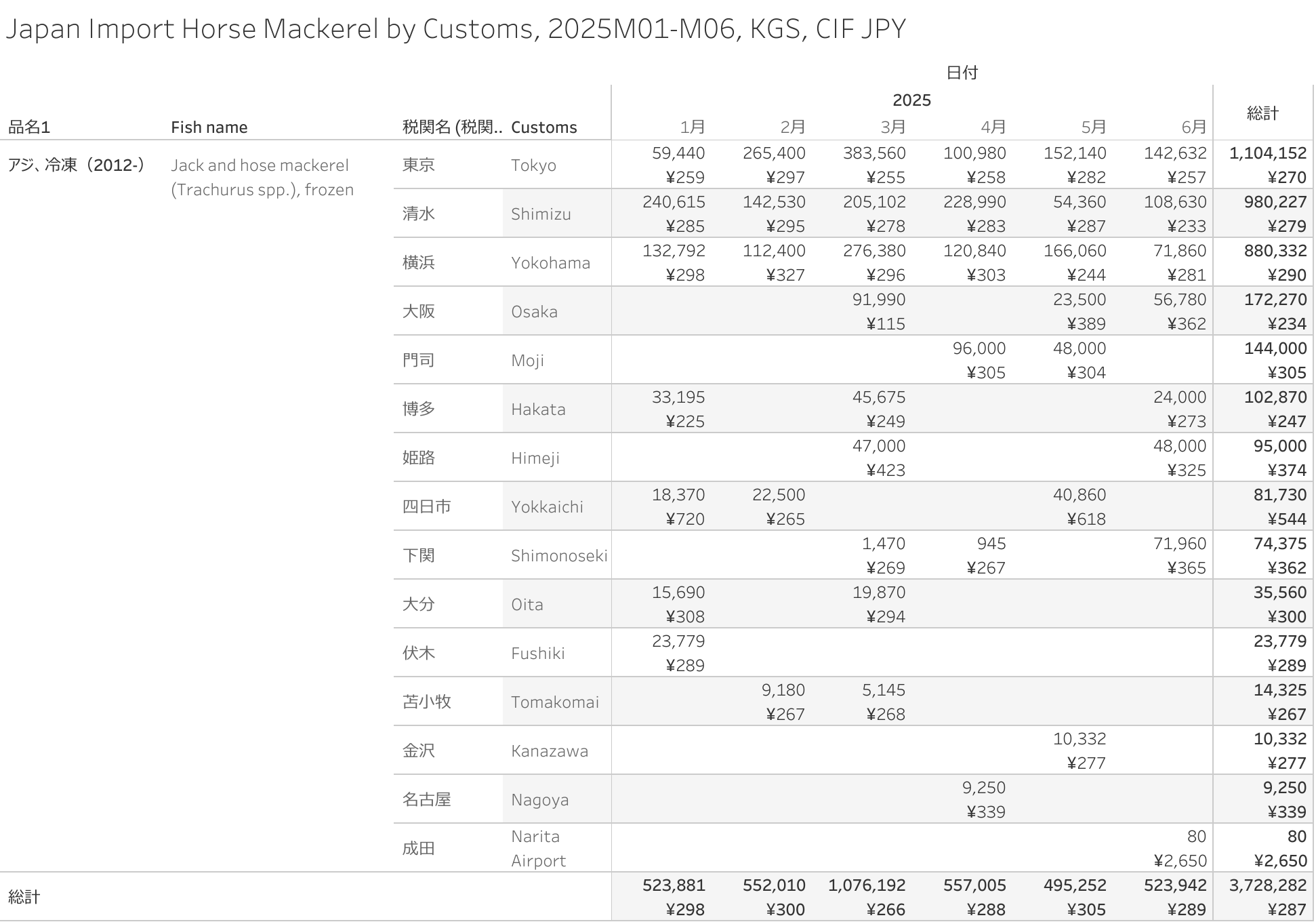The width and height of the screenshot is (1316, 922).
Task: Click the '日付' header label
Action: [962, 73]
